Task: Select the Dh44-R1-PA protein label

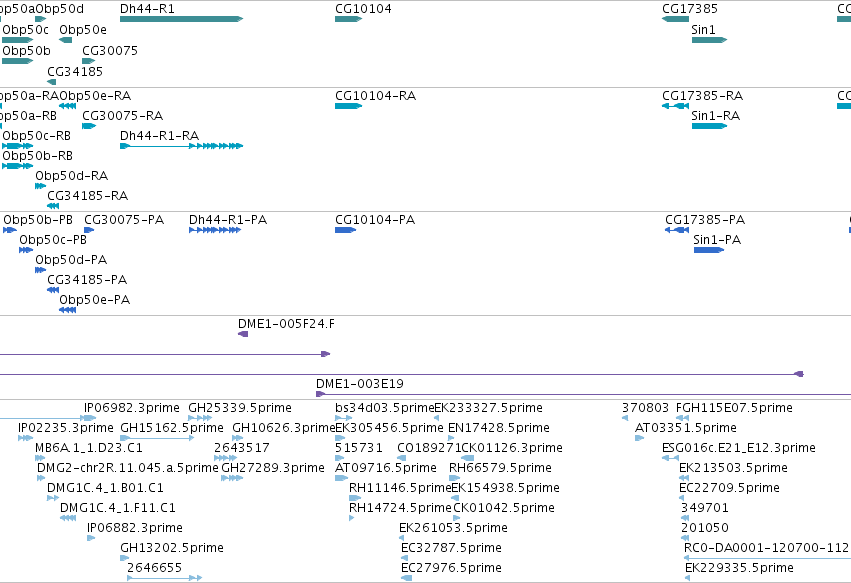Action: (228, 220)
